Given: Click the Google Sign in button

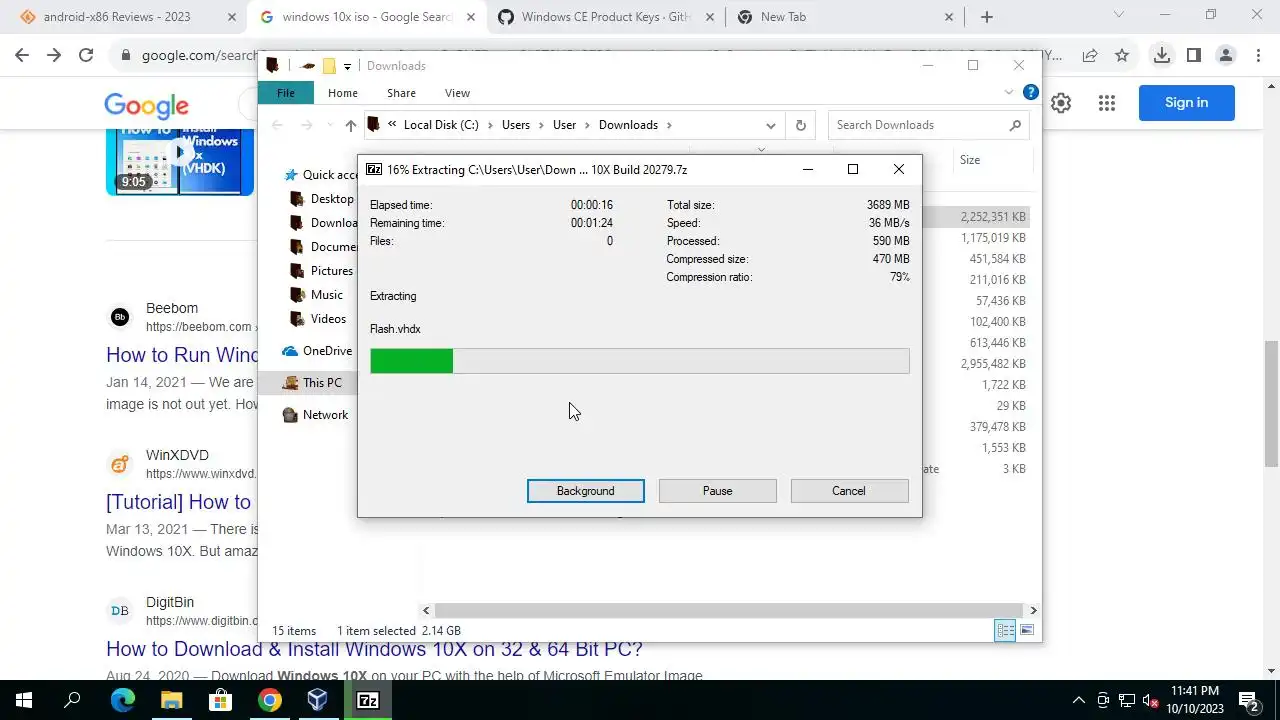Looking at the screenshot, I should click(1187, 103).
